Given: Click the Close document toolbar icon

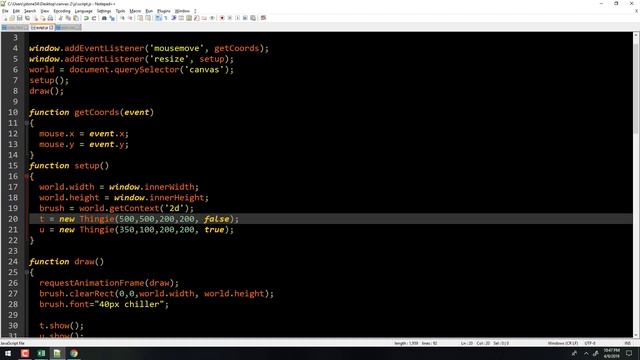Looking at the screenshot, I should coord(36,18).
